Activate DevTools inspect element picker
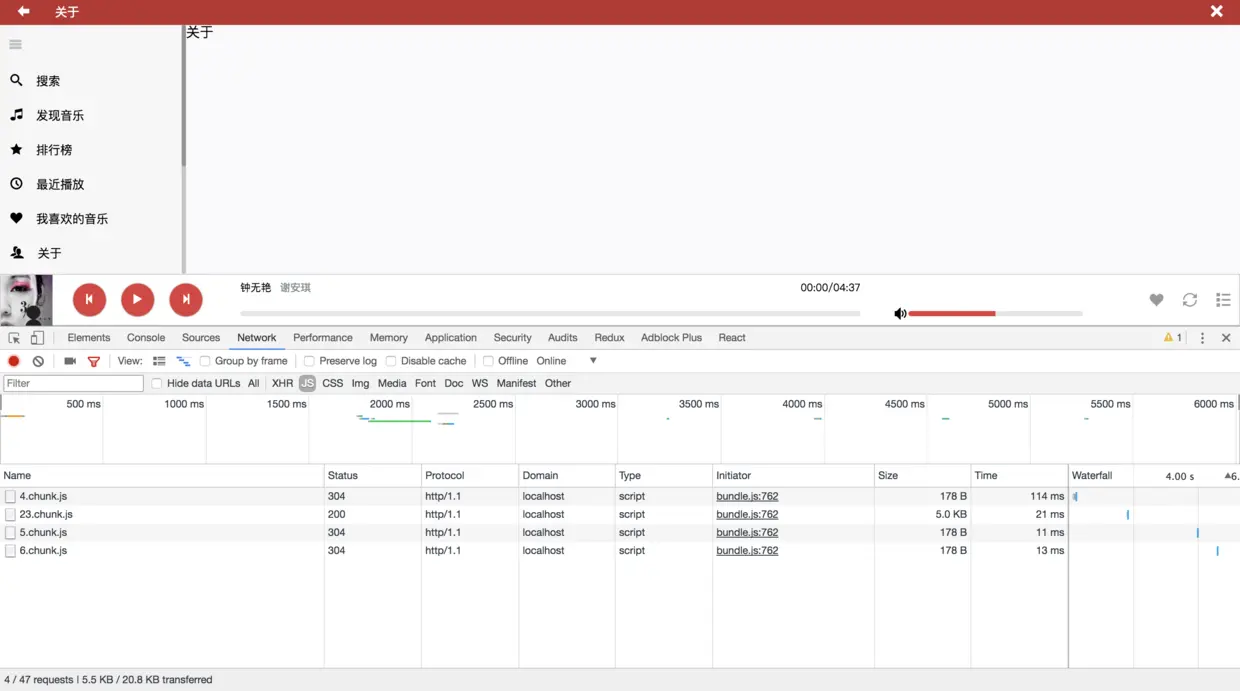 tap(14, 338)
